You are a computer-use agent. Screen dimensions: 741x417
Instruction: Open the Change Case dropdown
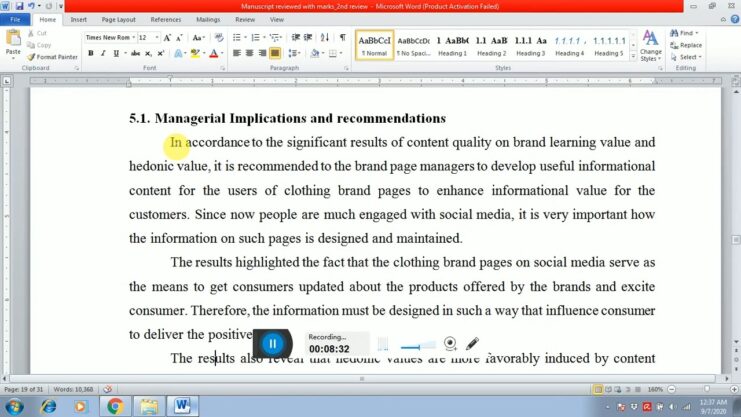pyautogui.click(x=198, y=37)
